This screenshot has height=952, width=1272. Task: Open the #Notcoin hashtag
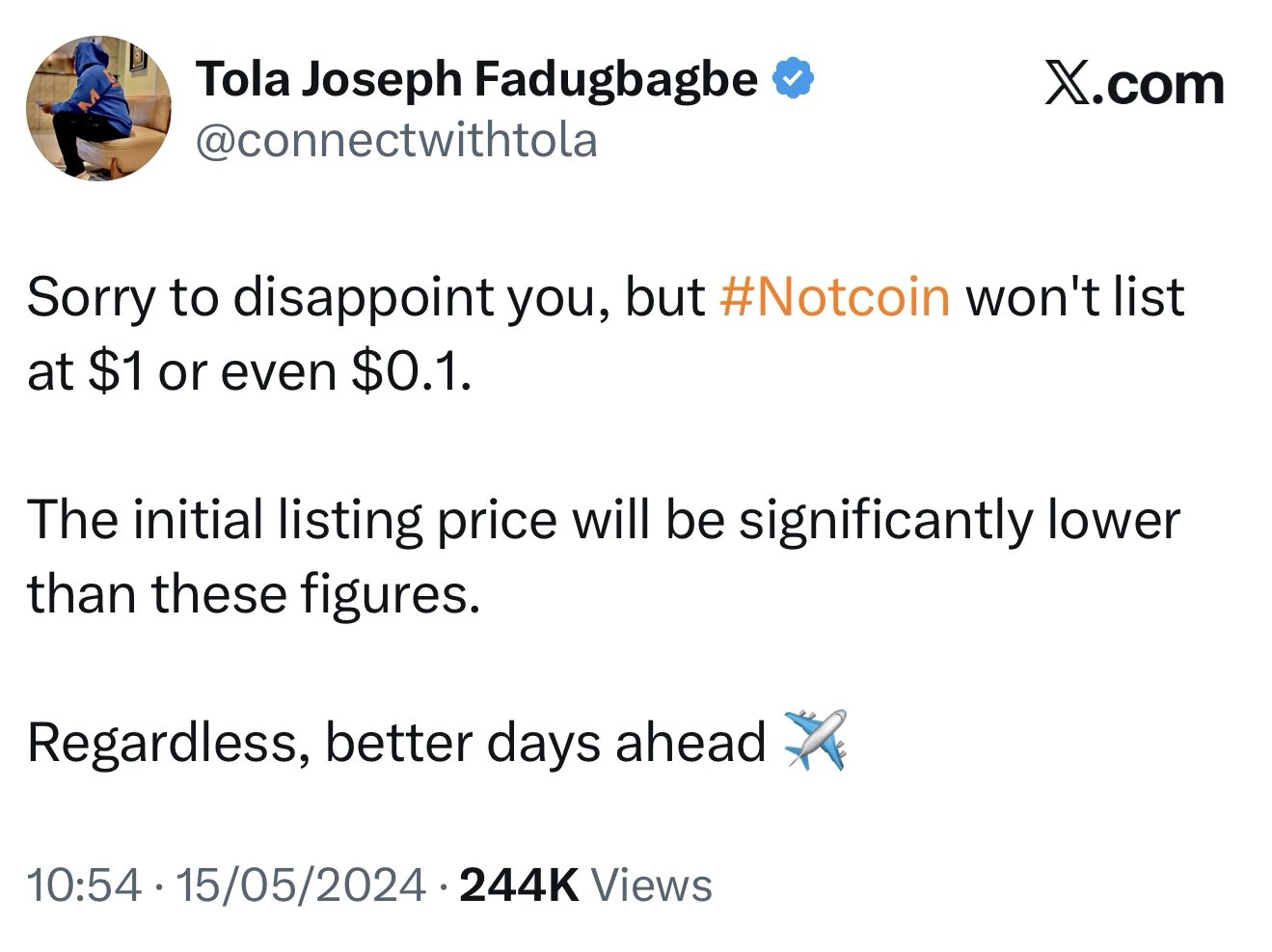(x=835, y=295)
